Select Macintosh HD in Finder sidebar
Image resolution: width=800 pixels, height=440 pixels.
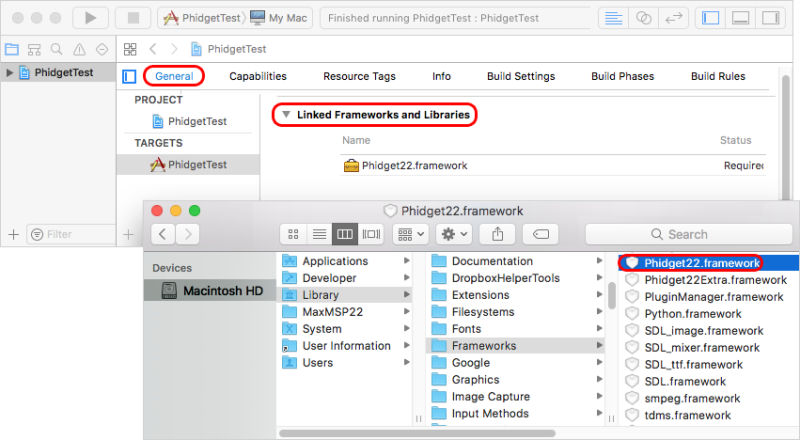point(210,291)
